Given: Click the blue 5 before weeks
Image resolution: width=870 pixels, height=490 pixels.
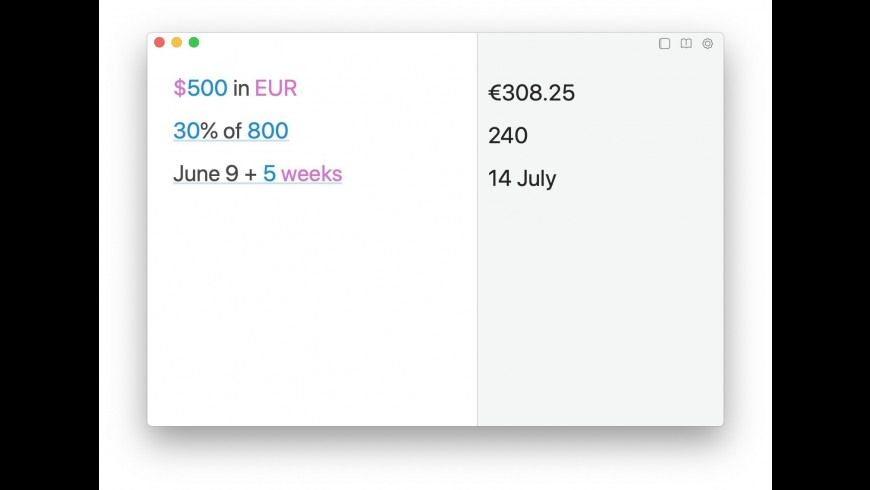Looking at the screenshot, I should click(x=269, y=174).
